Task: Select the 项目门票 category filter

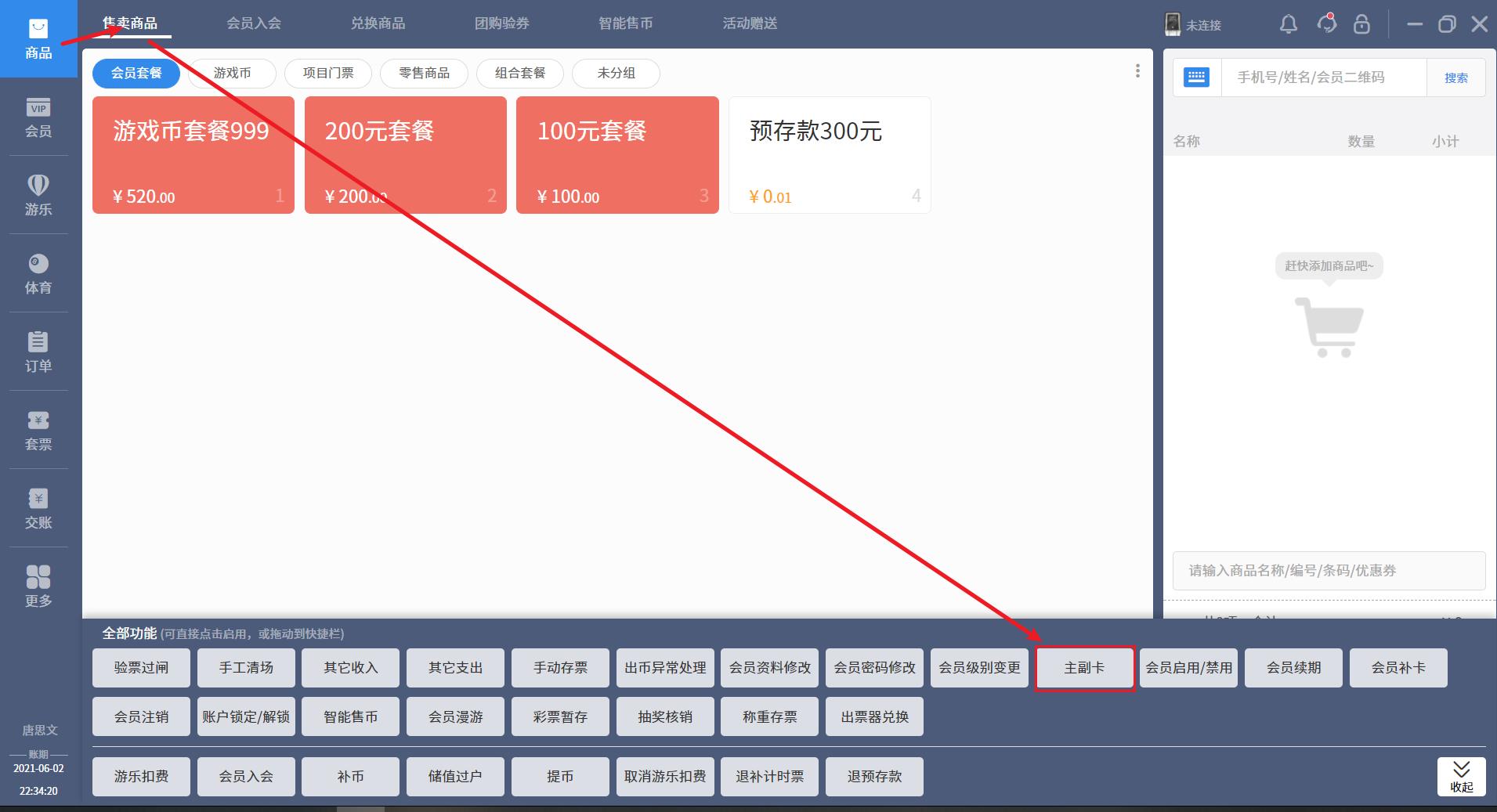Action: 328,74
